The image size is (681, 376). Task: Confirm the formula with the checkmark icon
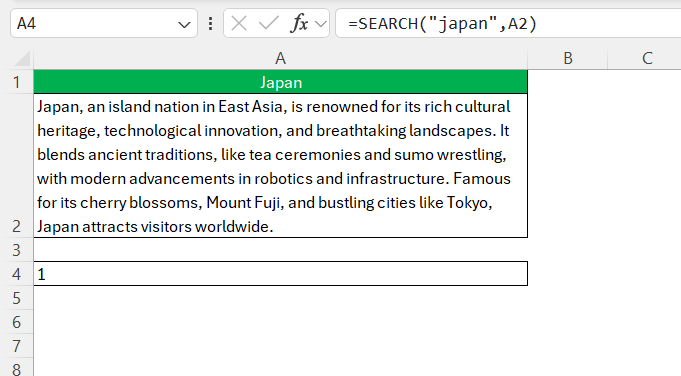click(x=268, y=23)
